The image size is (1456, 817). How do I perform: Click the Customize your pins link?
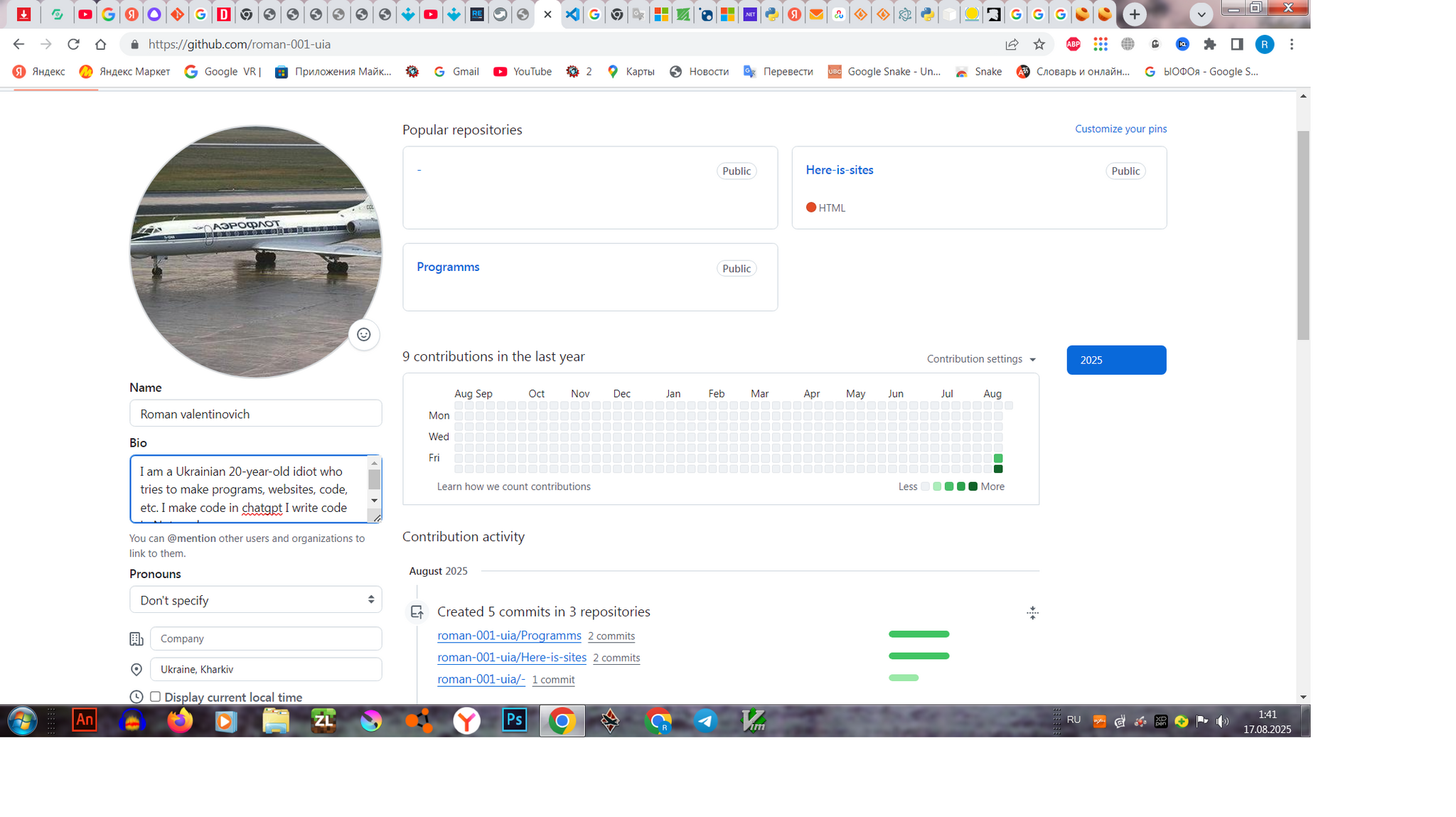(x=1120, y=129)
